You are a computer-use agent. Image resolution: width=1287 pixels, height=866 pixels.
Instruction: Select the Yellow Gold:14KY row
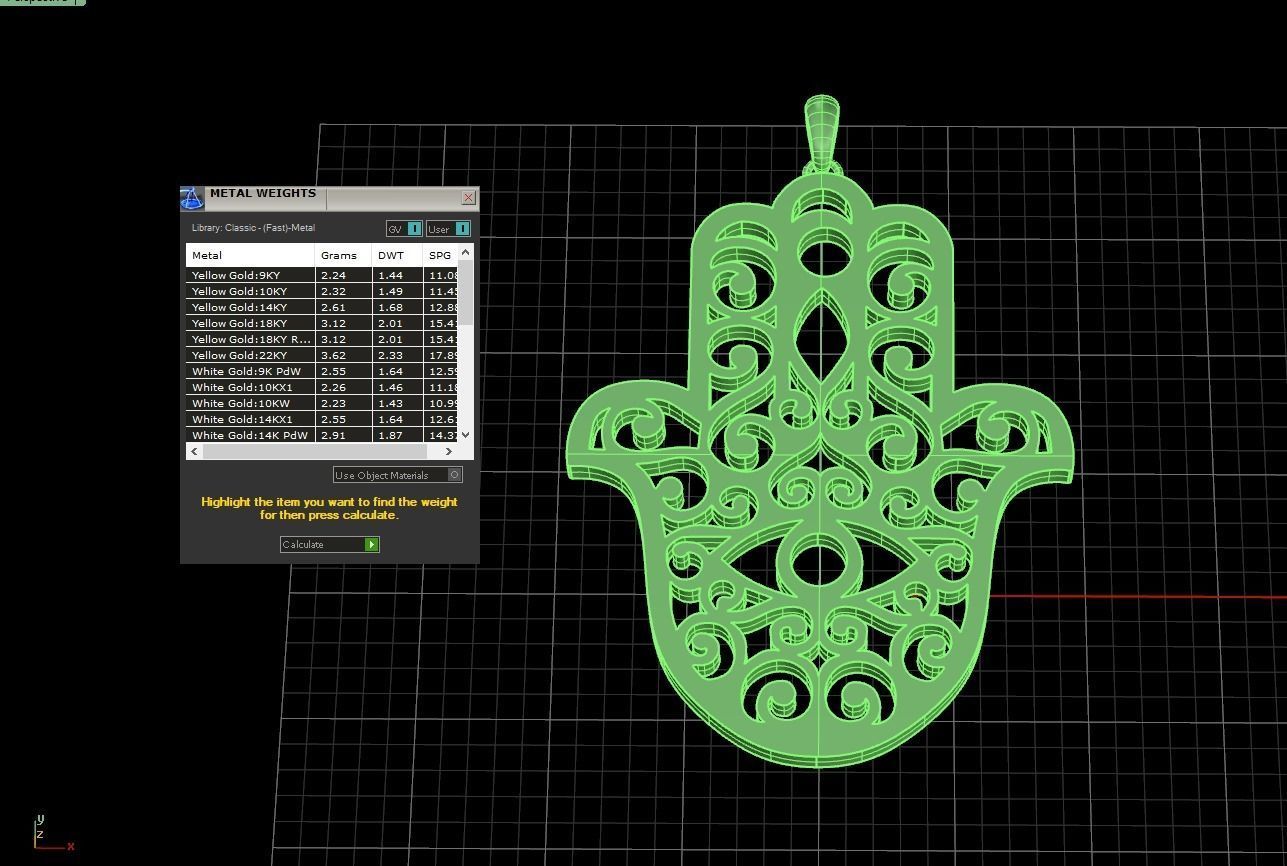[322, 307]
